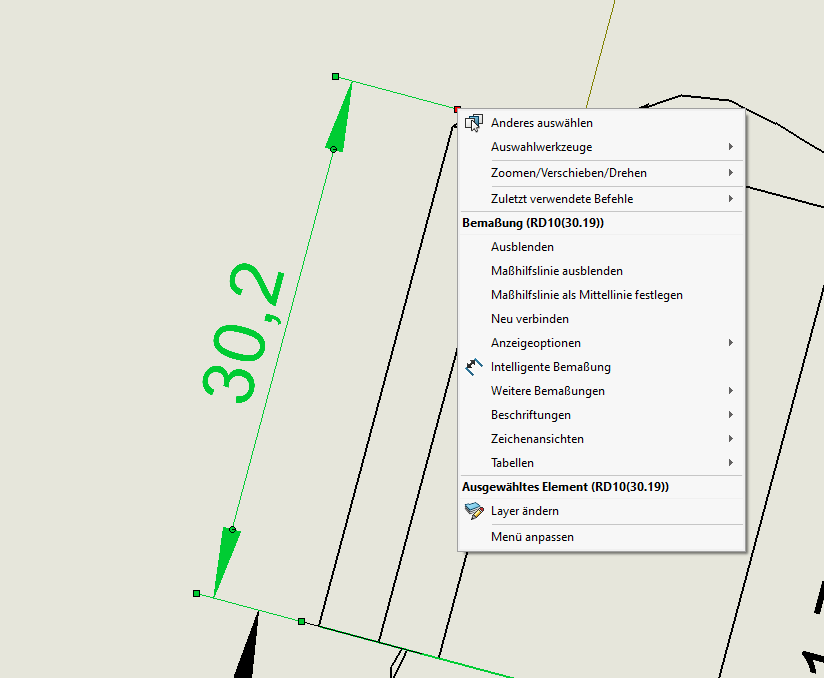Choose Neu verbinden entry
824x678 pixels.
[601, 319]
